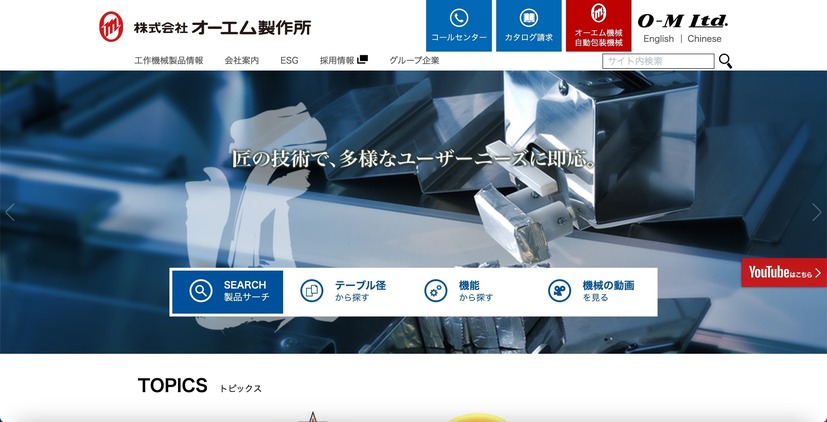Open グループ企業 menu item
The width and height of the screenshot is (827, 422).
(x=414, y=61)
